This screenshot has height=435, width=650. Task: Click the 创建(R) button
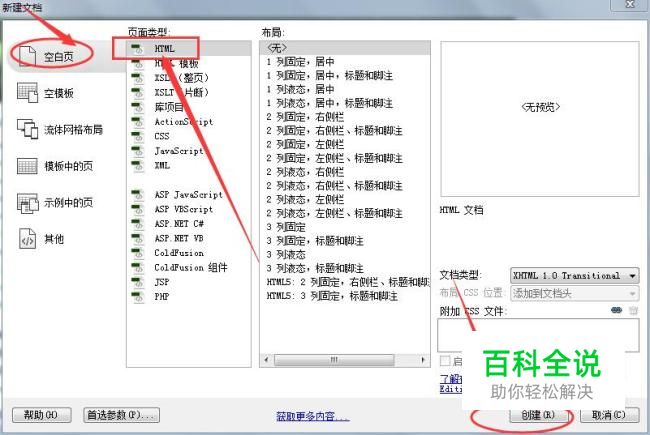coord(538,415)
